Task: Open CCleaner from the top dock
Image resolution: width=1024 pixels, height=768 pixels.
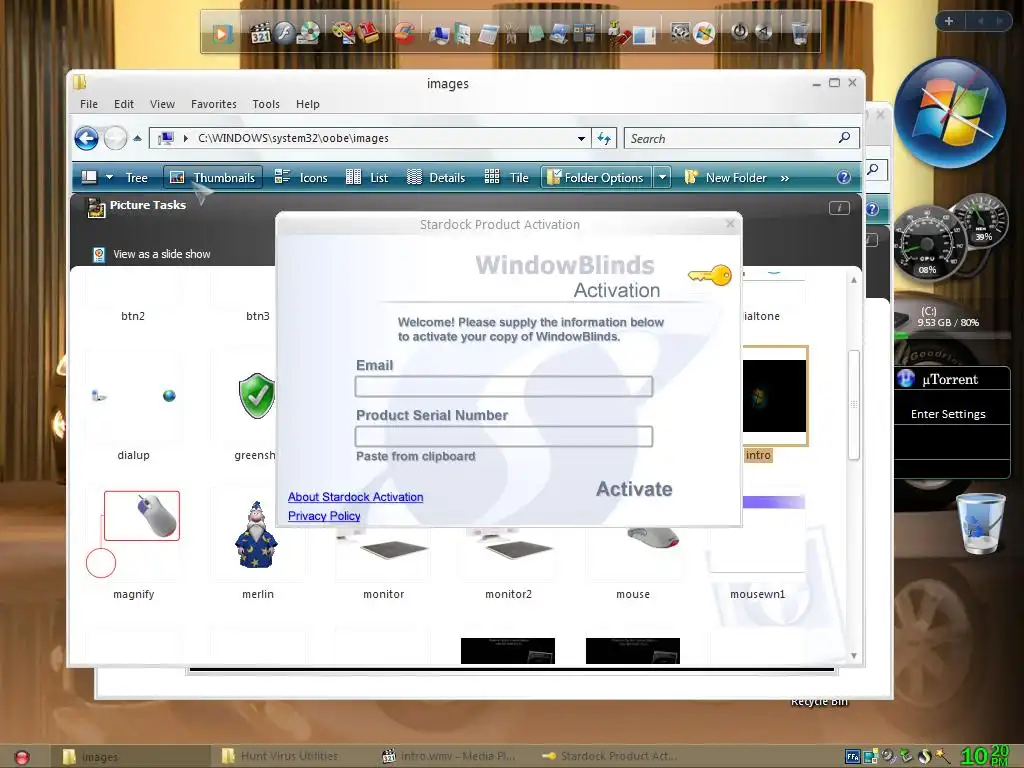Action: point(405,33)
